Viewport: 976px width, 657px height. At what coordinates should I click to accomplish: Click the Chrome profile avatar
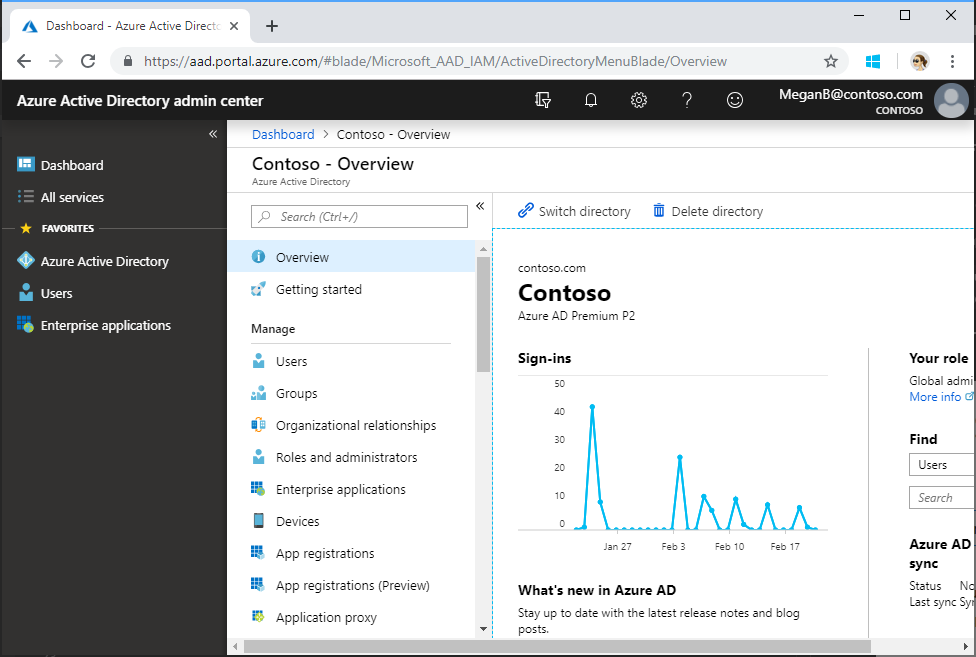point(919,61)
